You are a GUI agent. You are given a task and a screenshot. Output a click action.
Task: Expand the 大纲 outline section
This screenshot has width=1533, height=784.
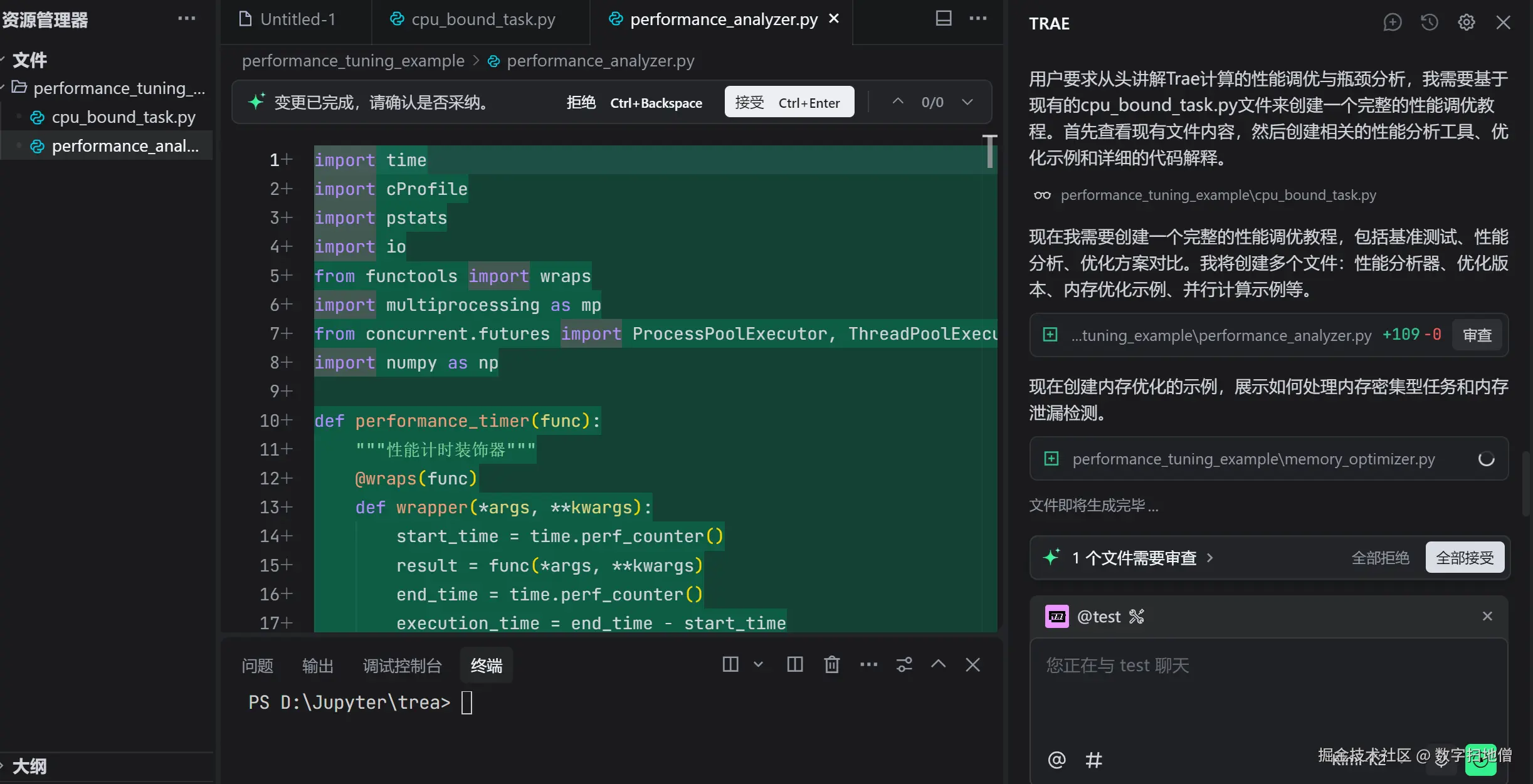point(29,766)
